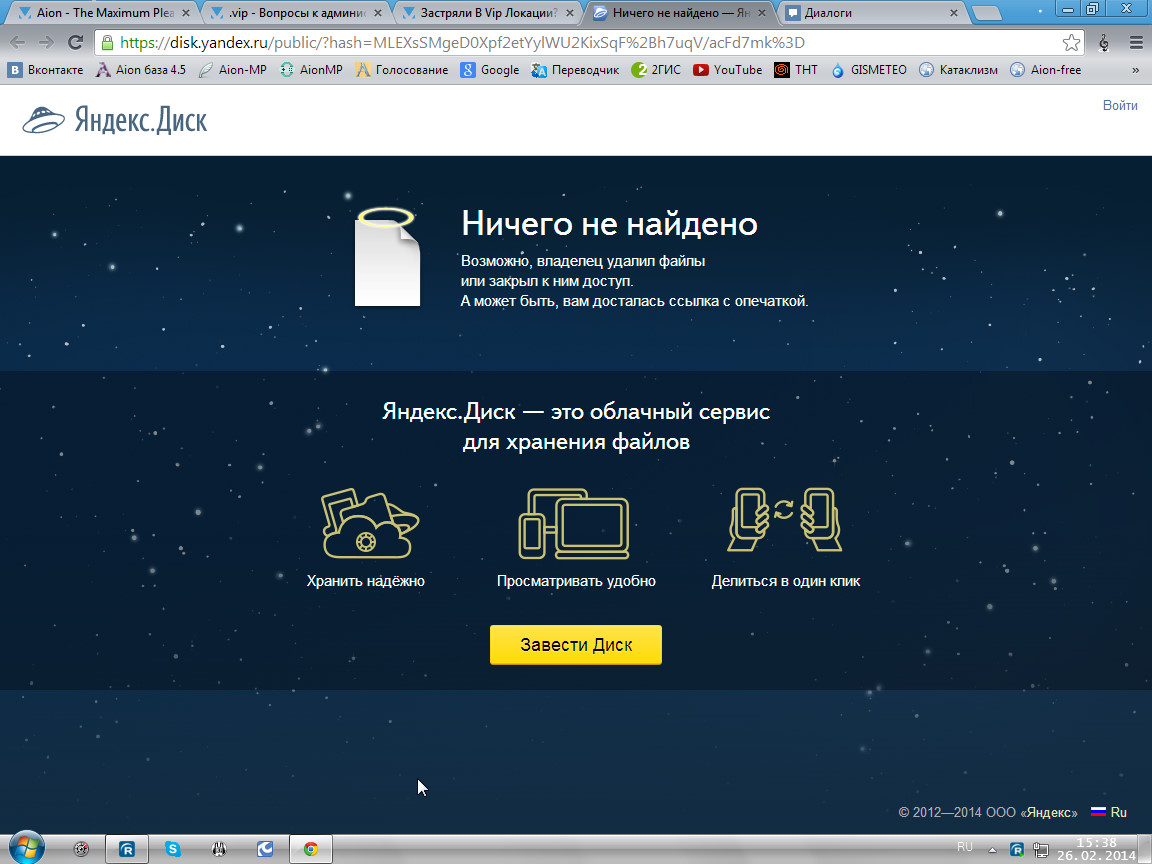The height and width of the screenshot is (864, 1152).
Task: Open the Google bookmark
Action: 490,70
